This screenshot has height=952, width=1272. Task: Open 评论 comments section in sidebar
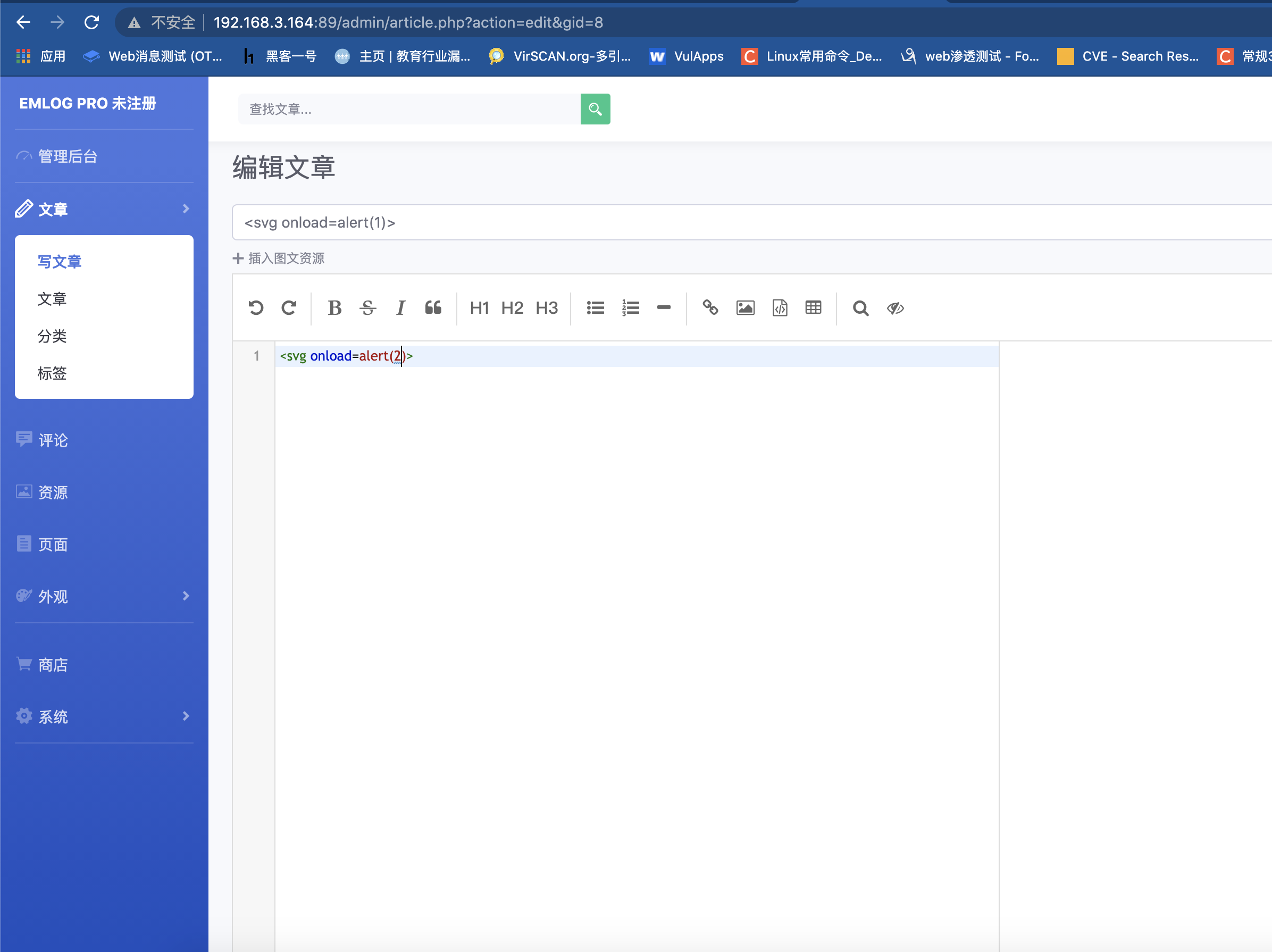[52, 440]
